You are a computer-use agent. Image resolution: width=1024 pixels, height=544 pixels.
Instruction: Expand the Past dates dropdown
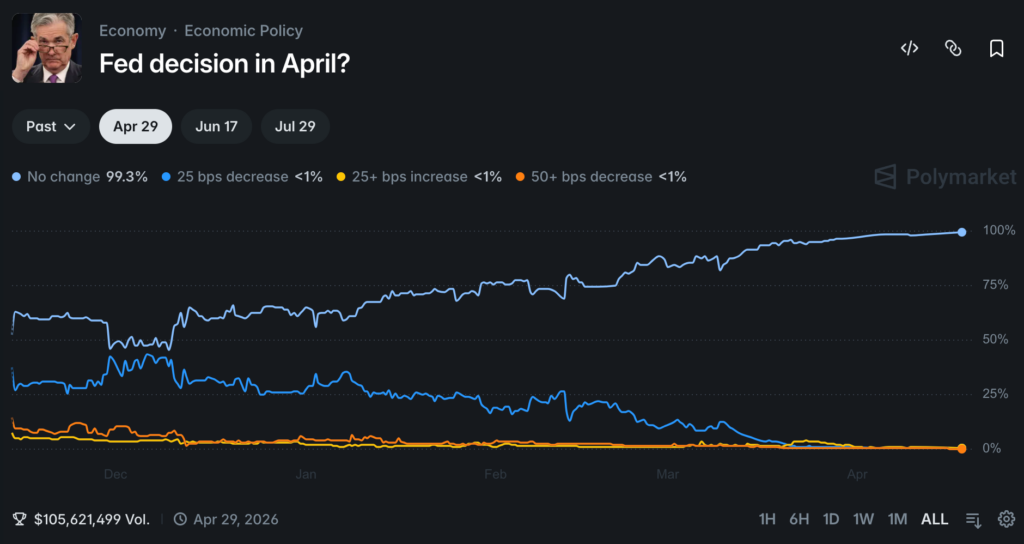point(51,126)
